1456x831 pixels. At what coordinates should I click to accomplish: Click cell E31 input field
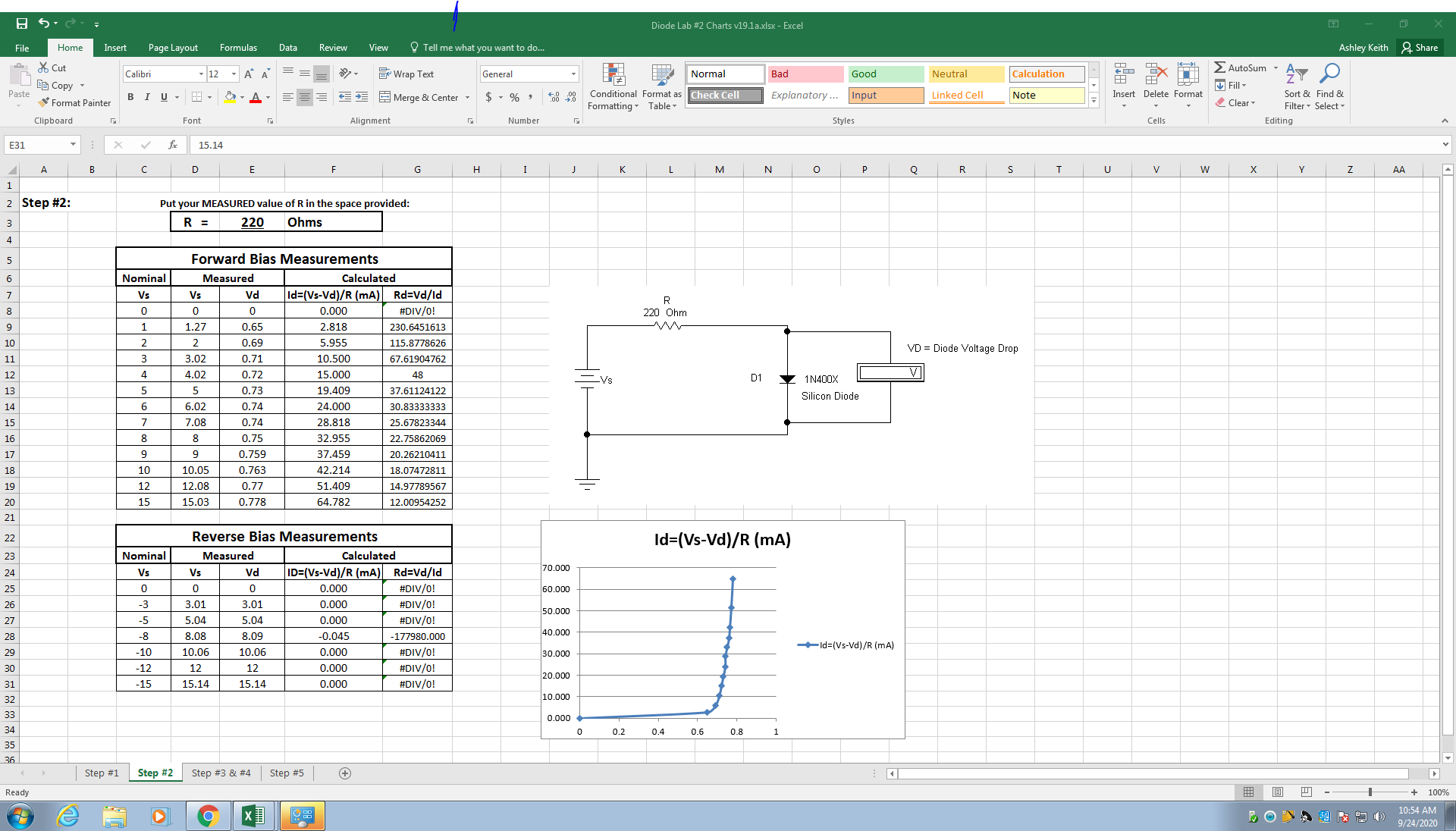click(x=252, y=683)
